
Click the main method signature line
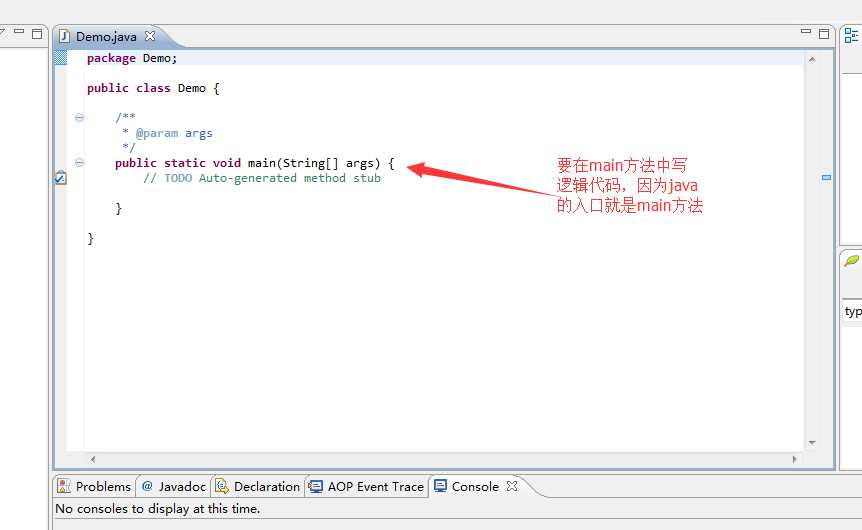[255, 163]
